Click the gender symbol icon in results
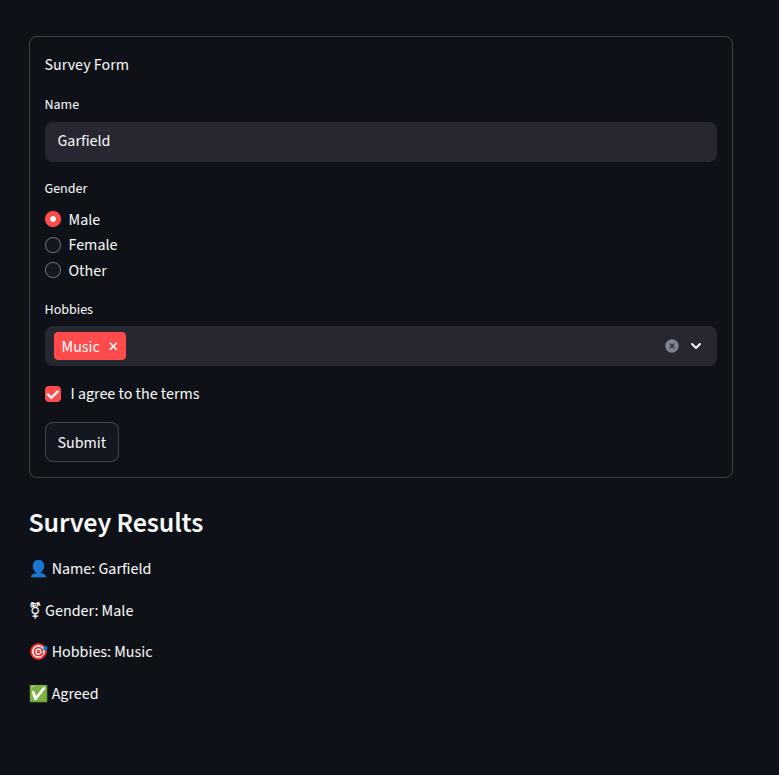779x775 pixels. [x=35, y=610]
